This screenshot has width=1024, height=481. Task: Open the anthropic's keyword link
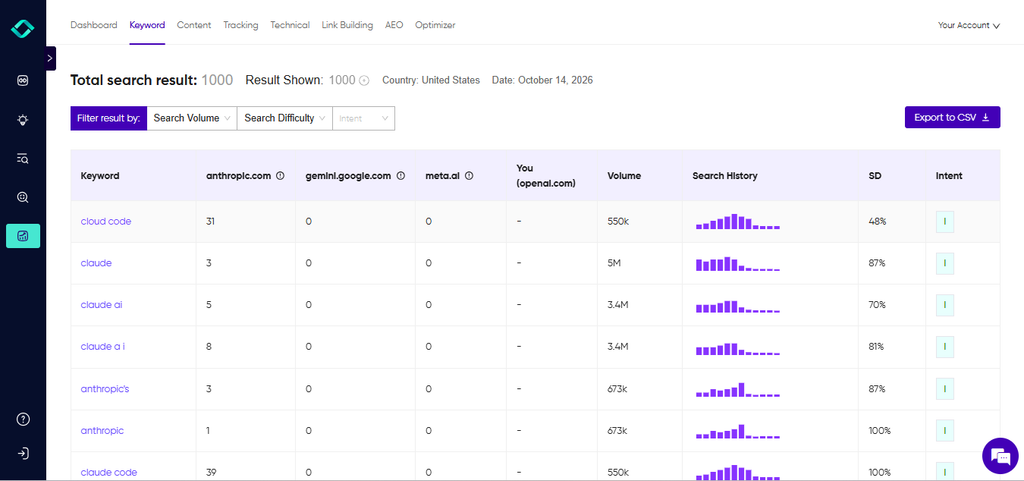(x=105, y=389)
